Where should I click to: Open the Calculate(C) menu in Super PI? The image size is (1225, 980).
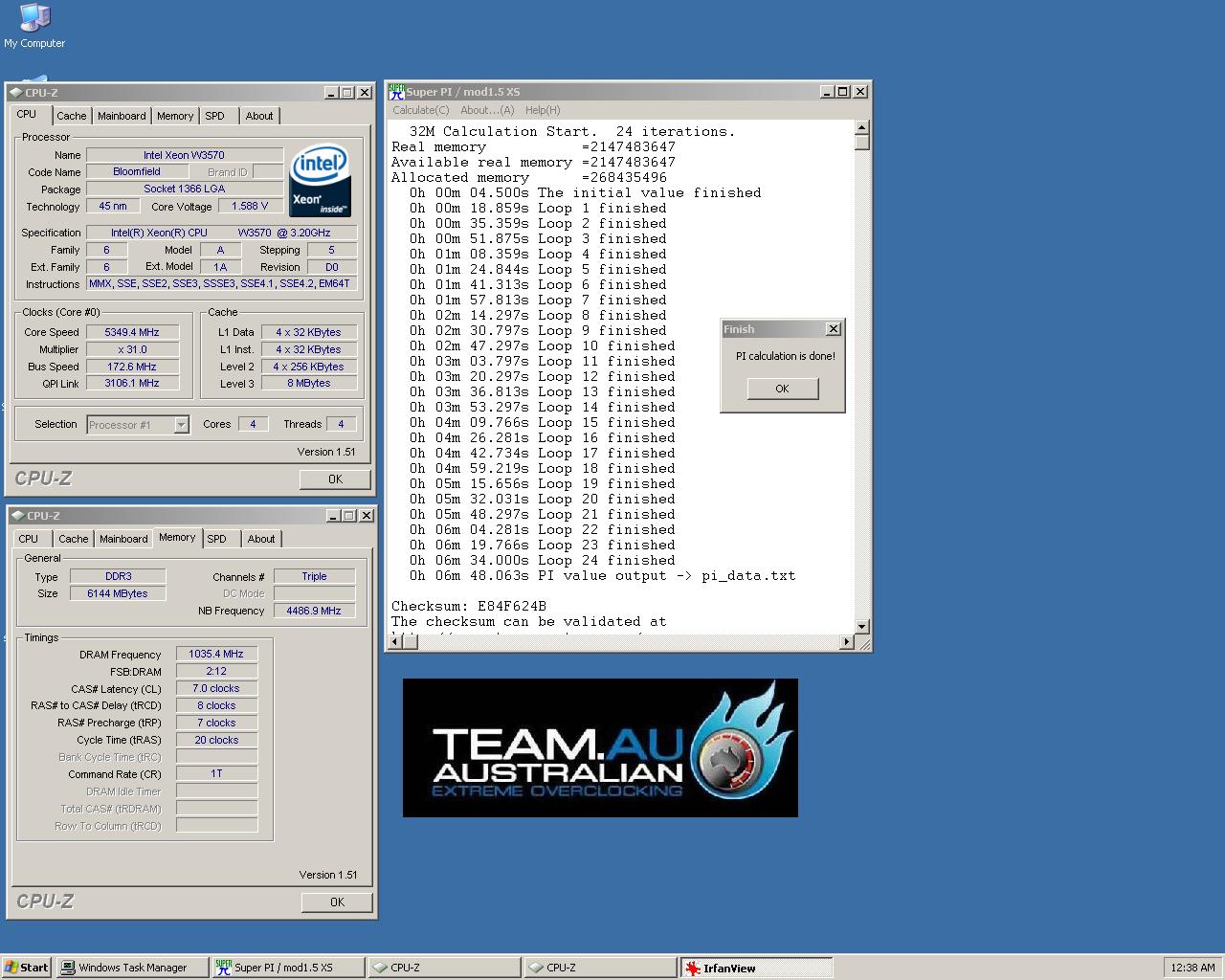pyautogui.click(x=421, y=110)
